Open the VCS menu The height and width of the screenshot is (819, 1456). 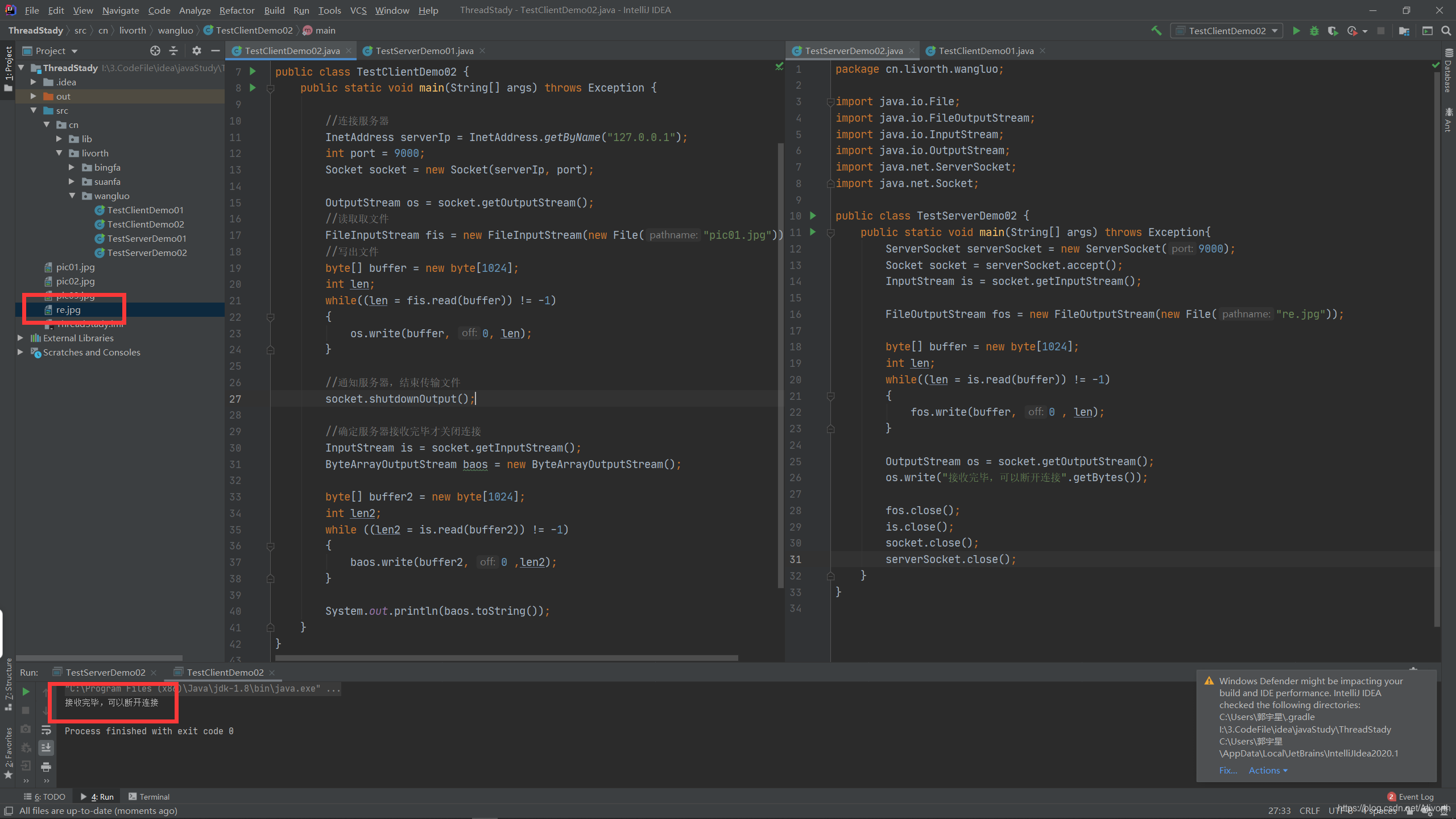point(358,10)
